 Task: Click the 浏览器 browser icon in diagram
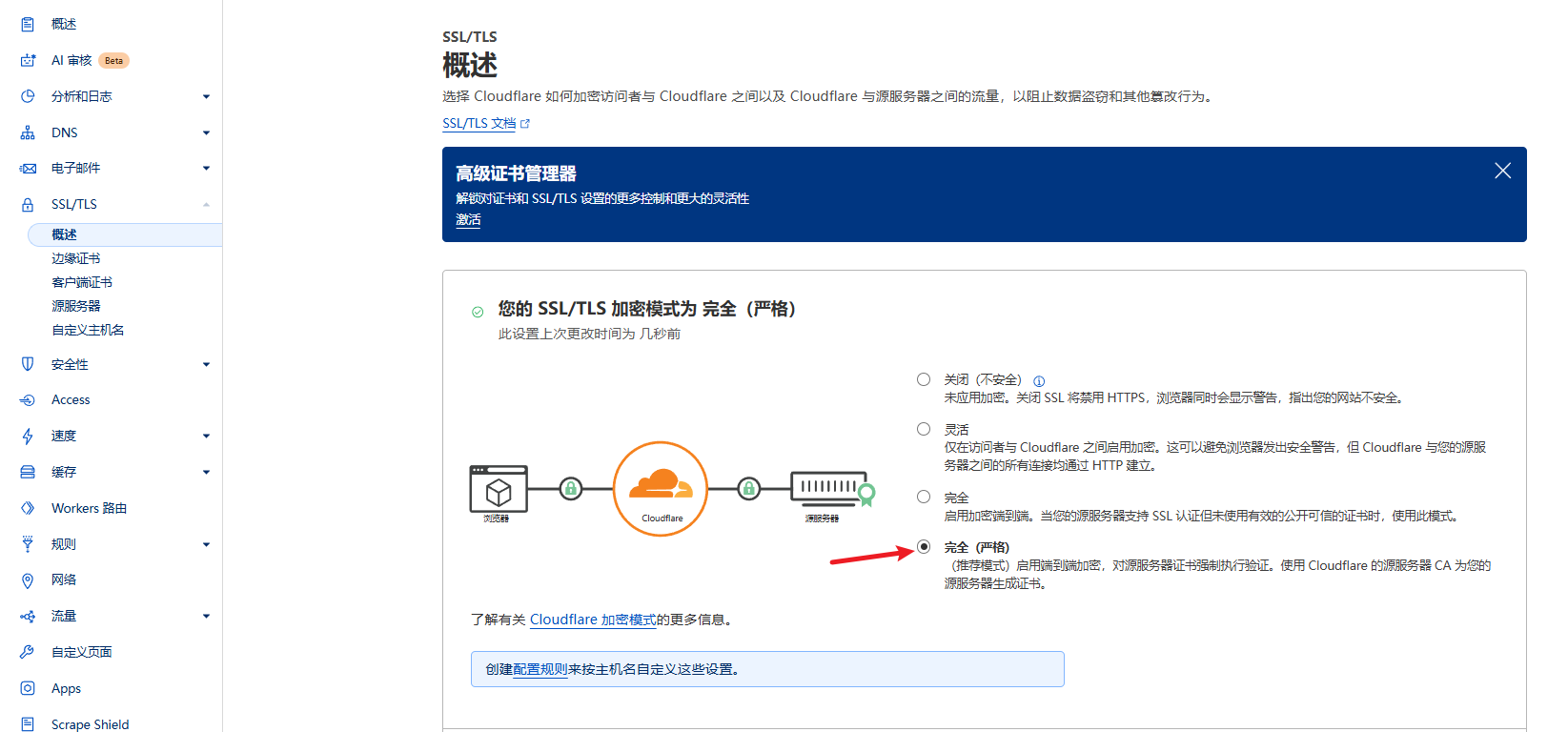pos(499,489)
